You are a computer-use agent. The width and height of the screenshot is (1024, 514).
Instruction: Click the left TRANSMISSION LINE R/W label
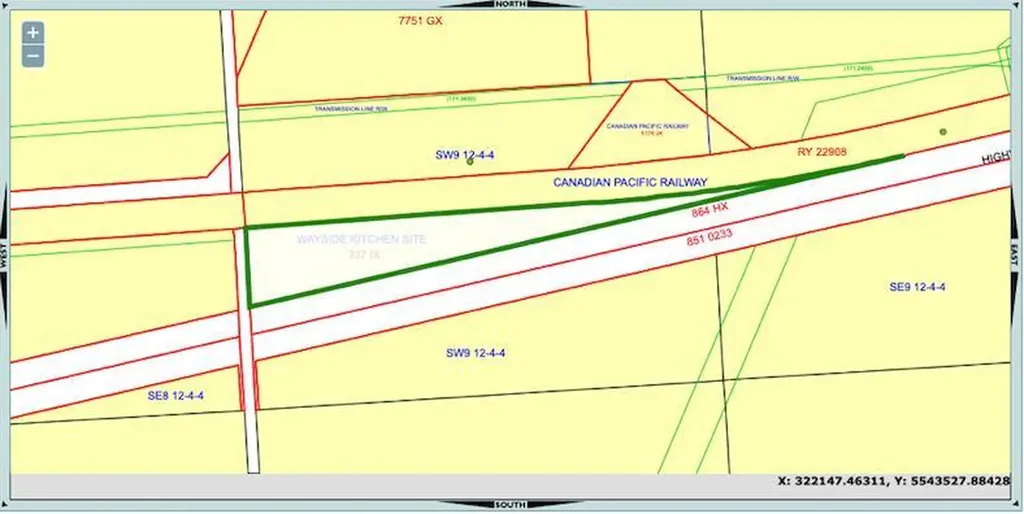tap(351, 109)
